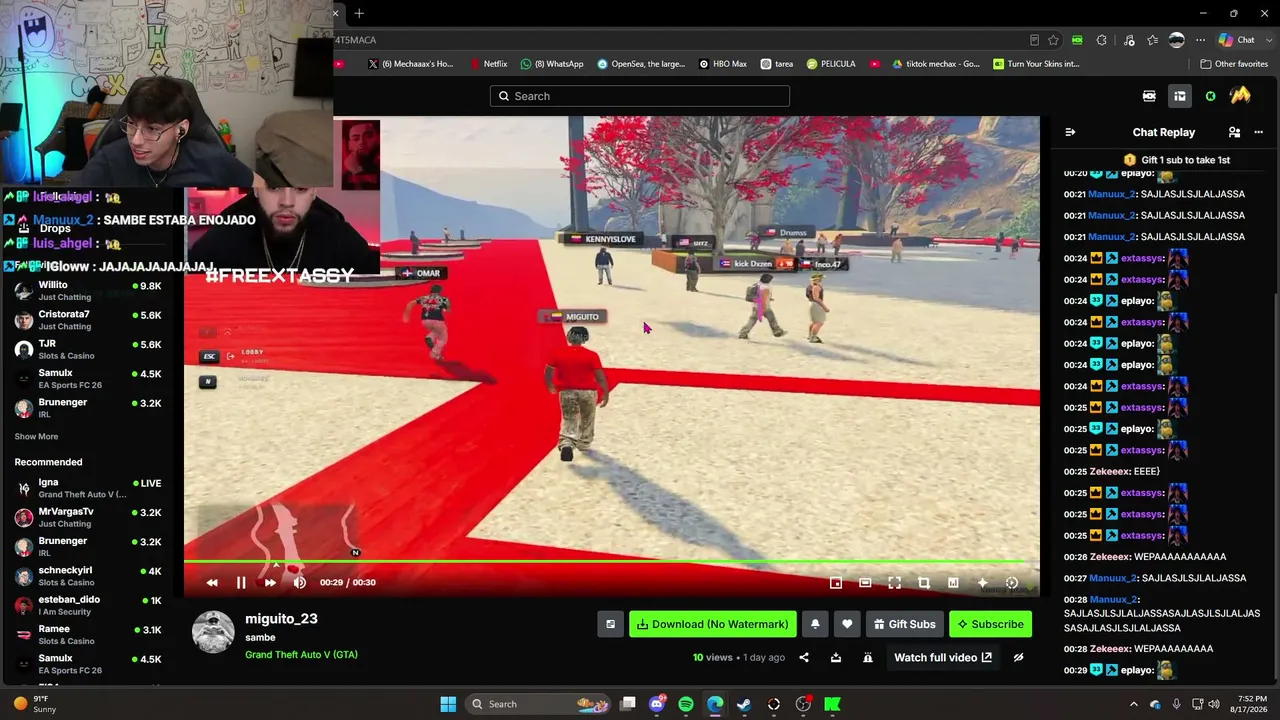Open the HBO Max bookmark

(x=722, y=64)
